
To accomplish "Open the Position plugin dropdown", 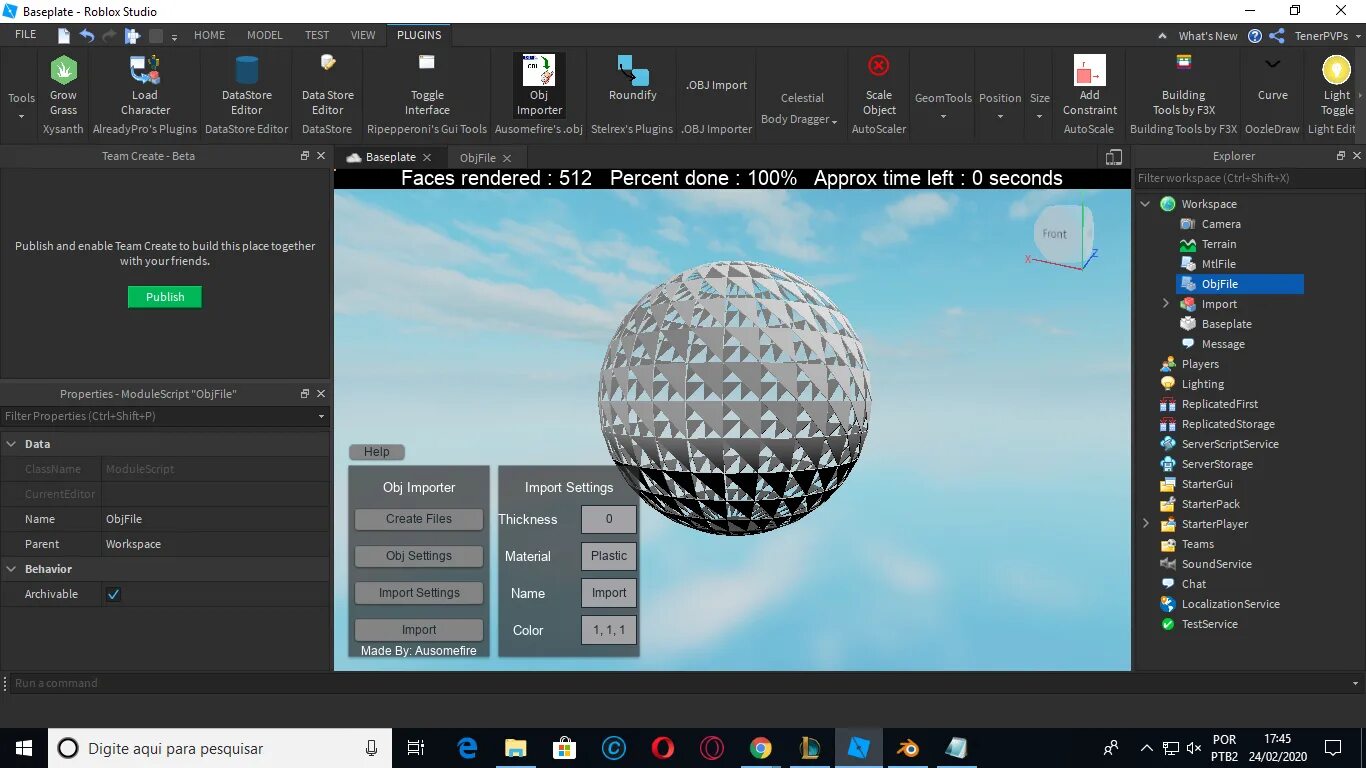I will pos(1000,106).
